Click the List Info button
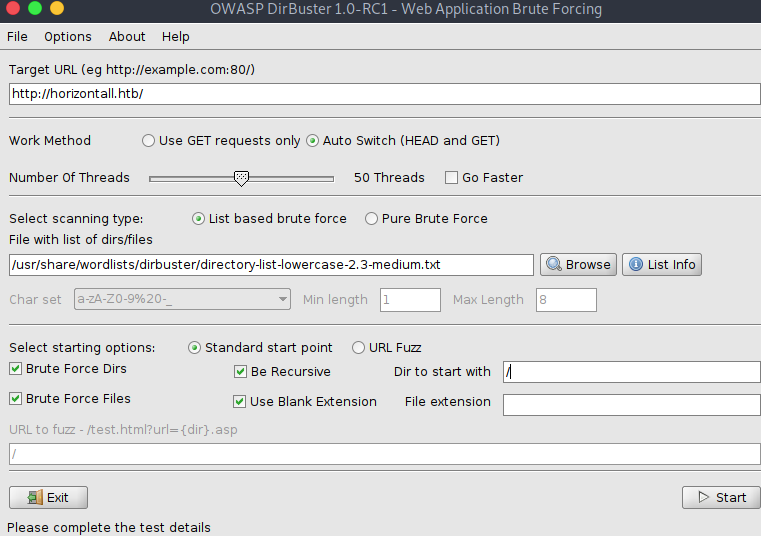The width and height of the screenshot is (761, 536). [x=662, y=265]
